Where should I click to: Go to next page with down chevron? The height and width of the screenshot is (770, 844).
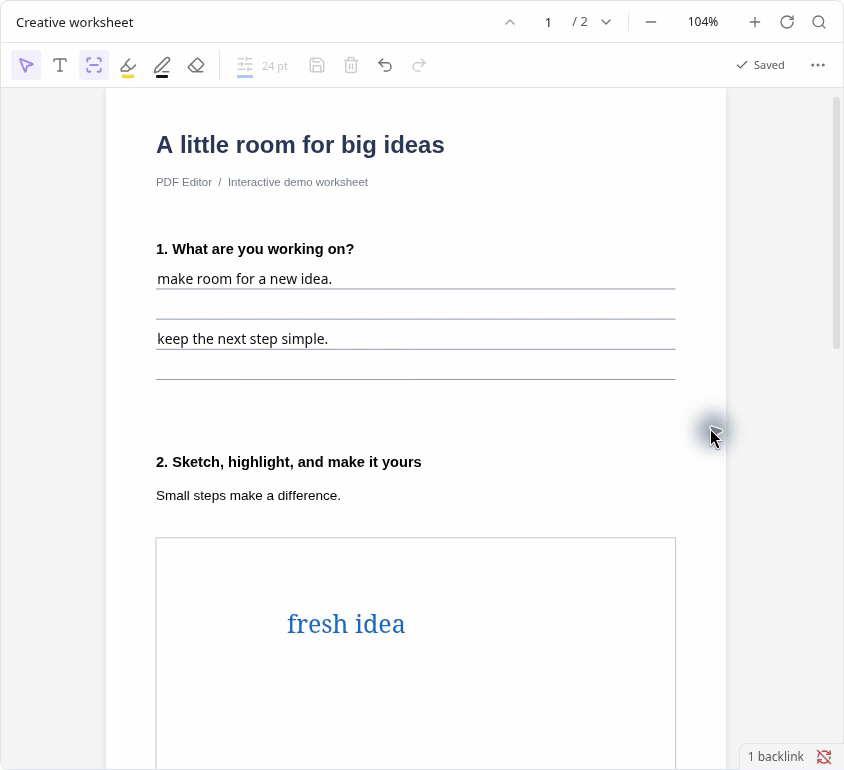point(606,22)
